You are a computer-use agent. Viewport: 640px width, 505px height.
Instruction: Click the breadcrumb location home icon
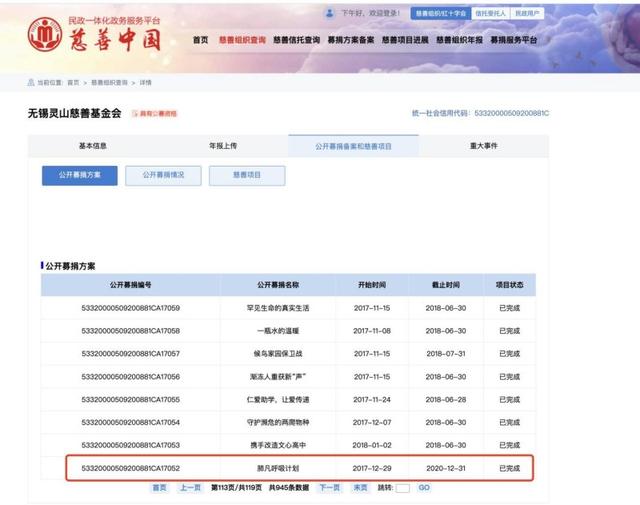coord(31,82)
